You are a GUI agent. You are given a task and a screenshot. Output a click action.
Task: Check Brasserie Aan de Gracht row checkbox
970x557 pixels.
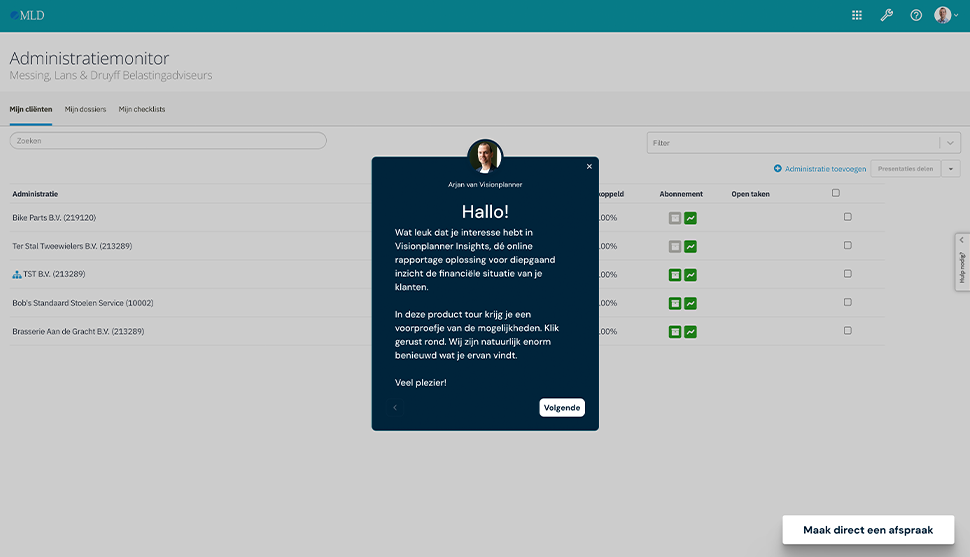pos(848,331)
